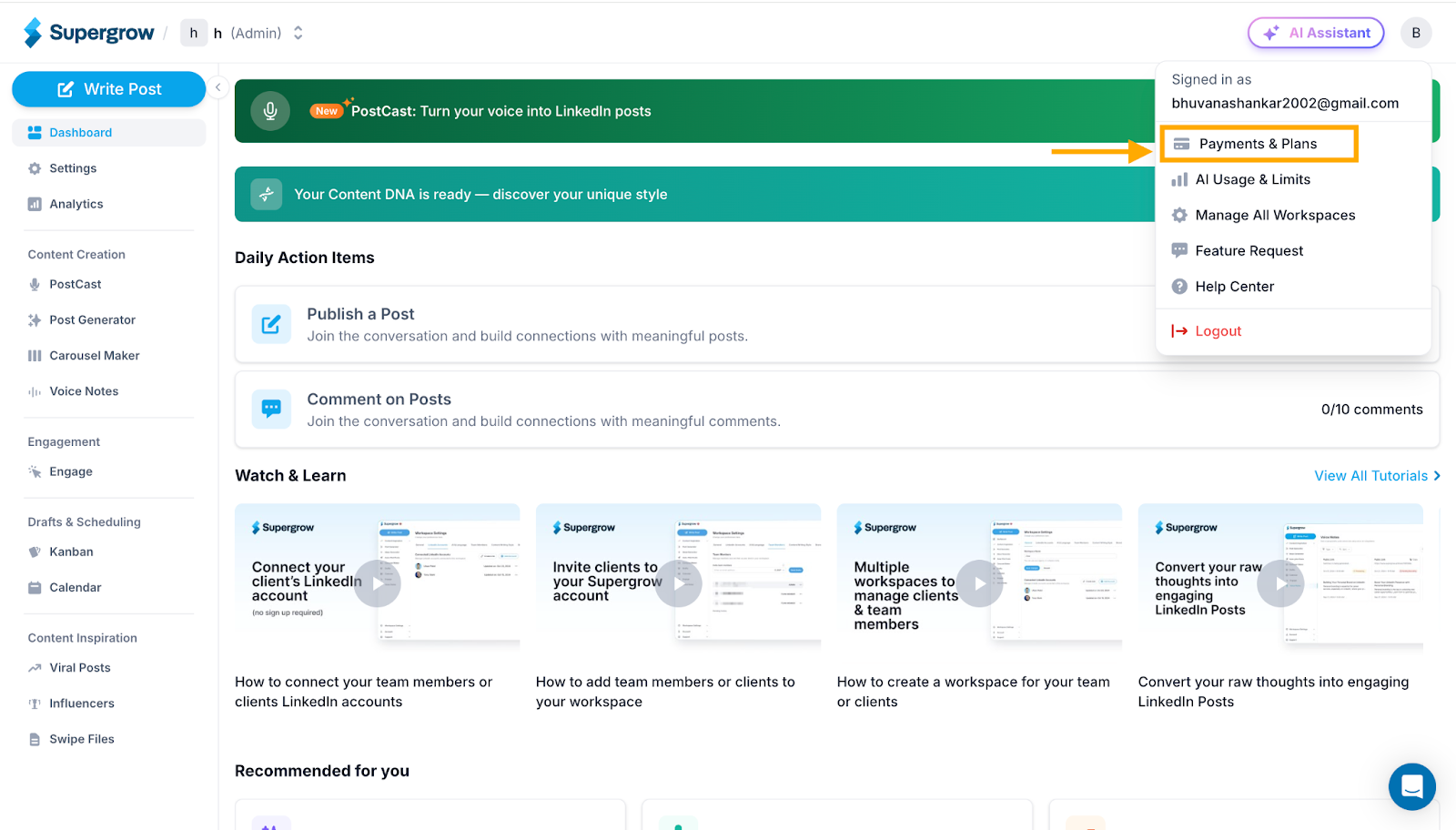This screenshot has height=830, width=1456.
Task: Click the B profile avatar
Action: 1416,33
